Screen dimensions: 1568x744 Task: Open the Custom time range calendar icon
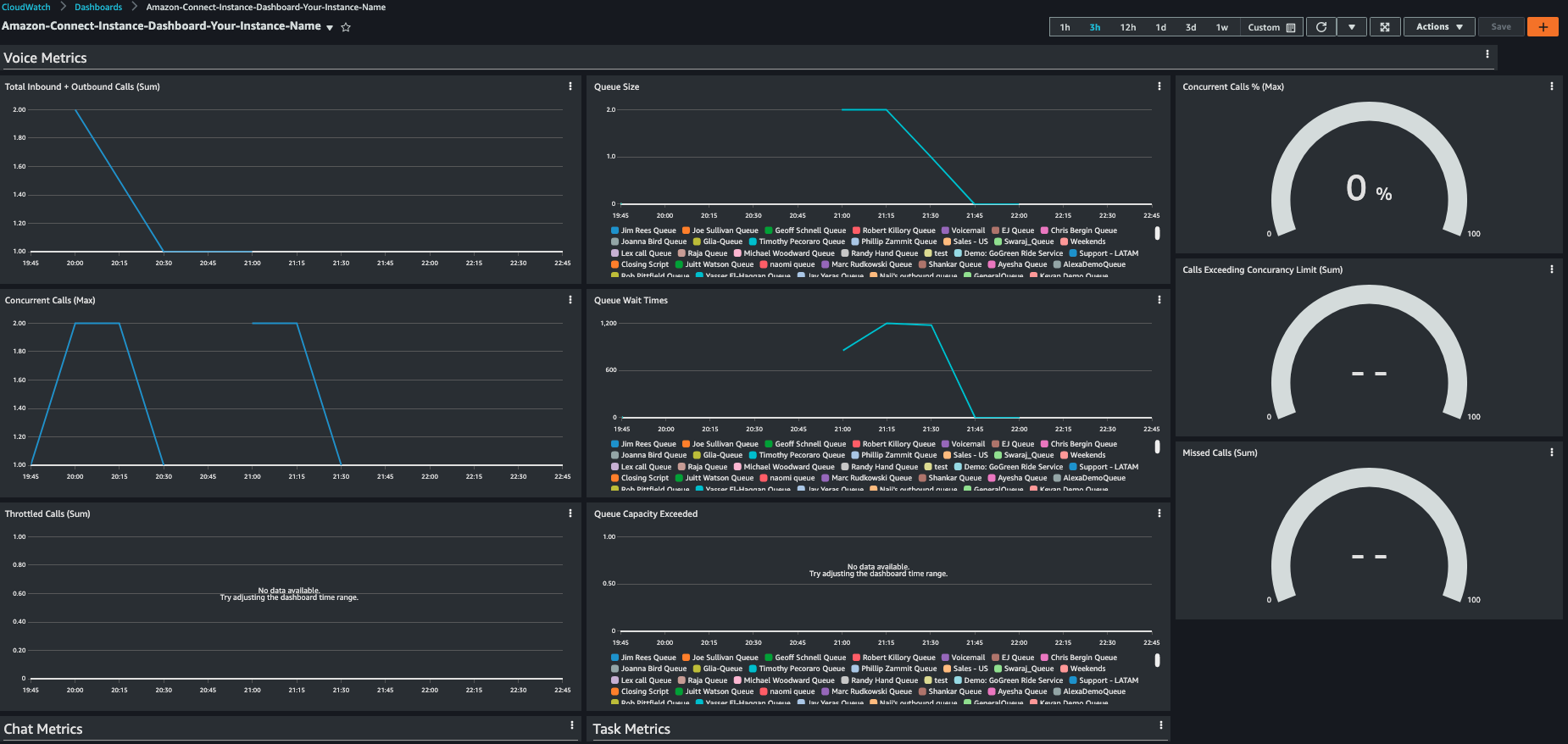click(x=1291, y=28)
